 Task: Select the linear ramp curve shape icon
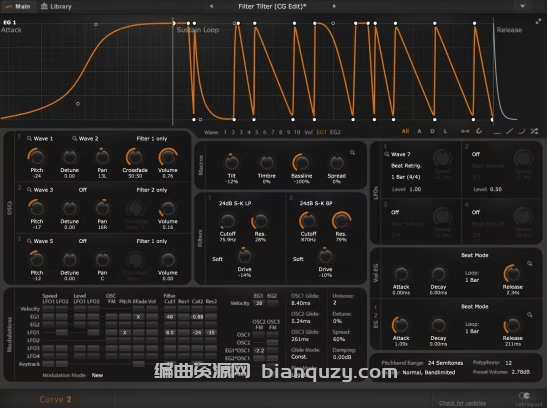pyautogui.click(x=509, y=131)
